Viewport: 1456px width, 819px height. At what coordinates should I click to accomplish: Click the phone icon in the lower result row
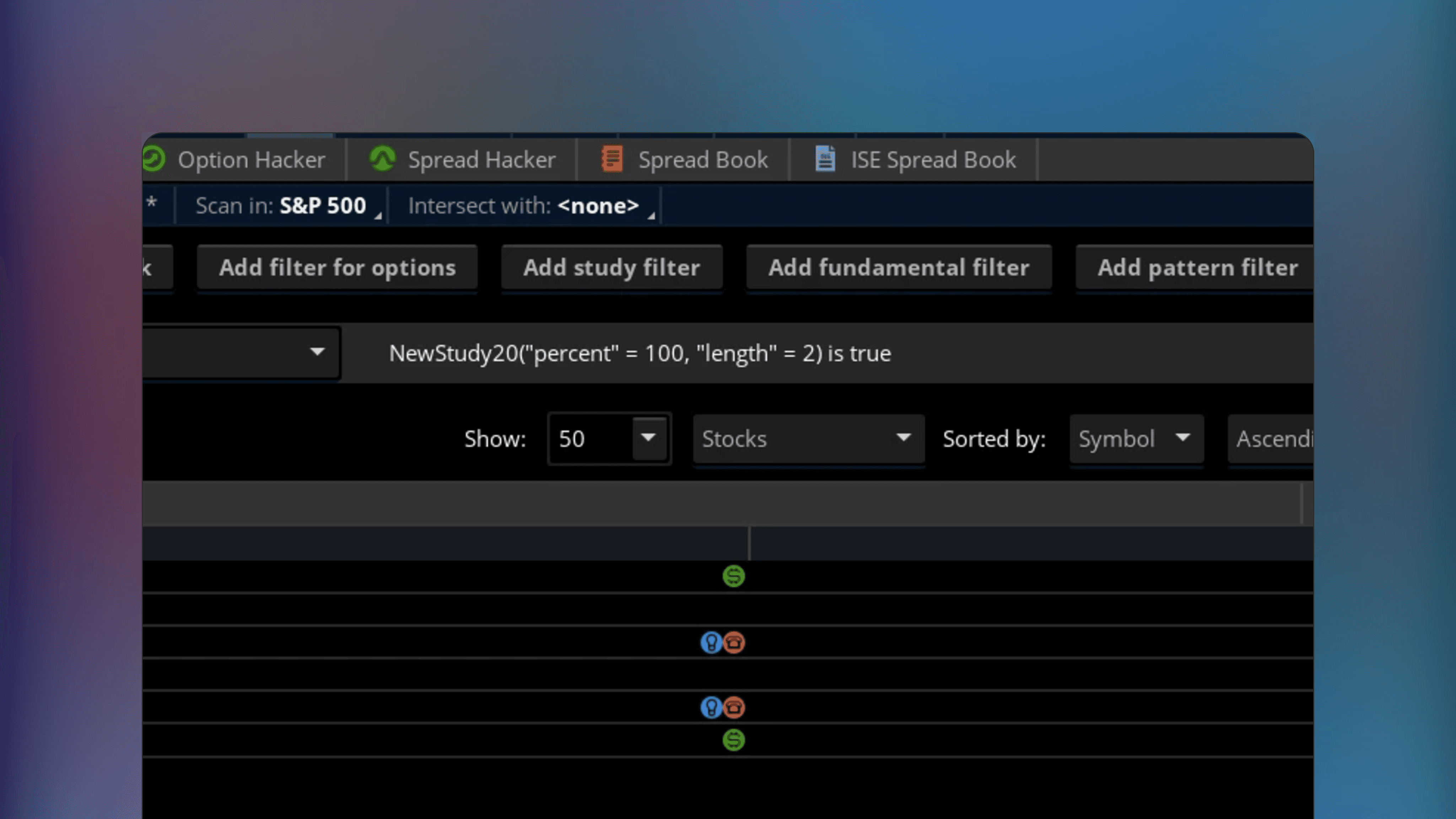tap(734, 708)
